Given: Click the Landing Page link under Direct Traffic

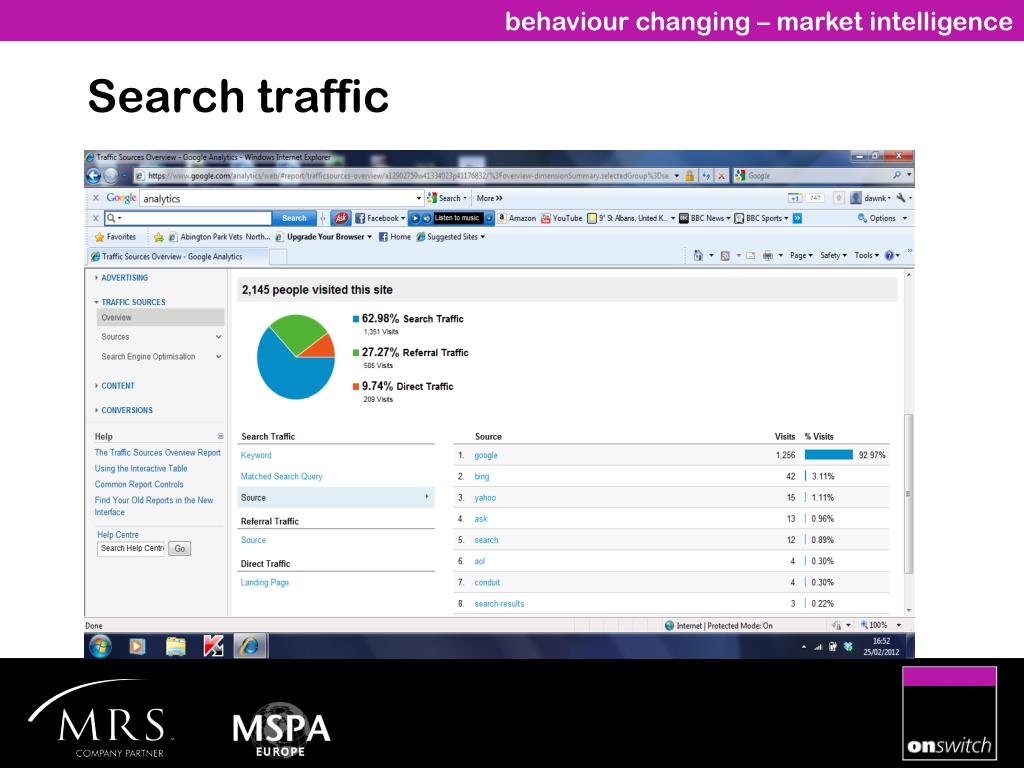Looking at the screenshot, I should pyautogui.click(x=264, y=583).
